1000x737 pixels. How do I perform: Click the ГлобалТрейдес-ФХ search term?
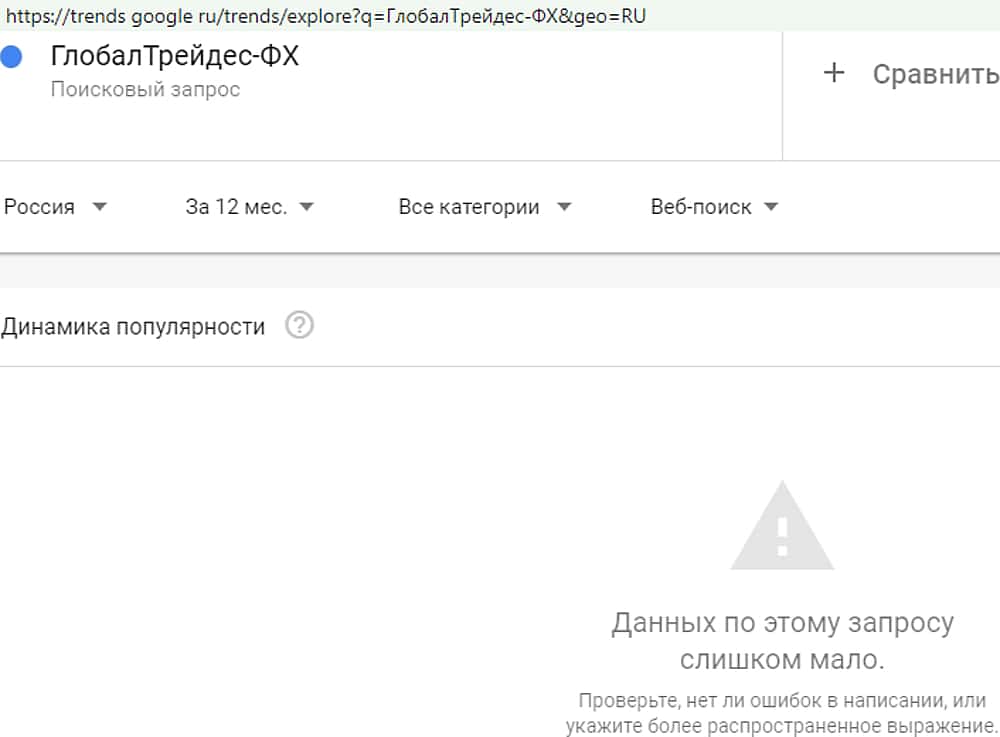pyautogui.click(x=175, y=56)
